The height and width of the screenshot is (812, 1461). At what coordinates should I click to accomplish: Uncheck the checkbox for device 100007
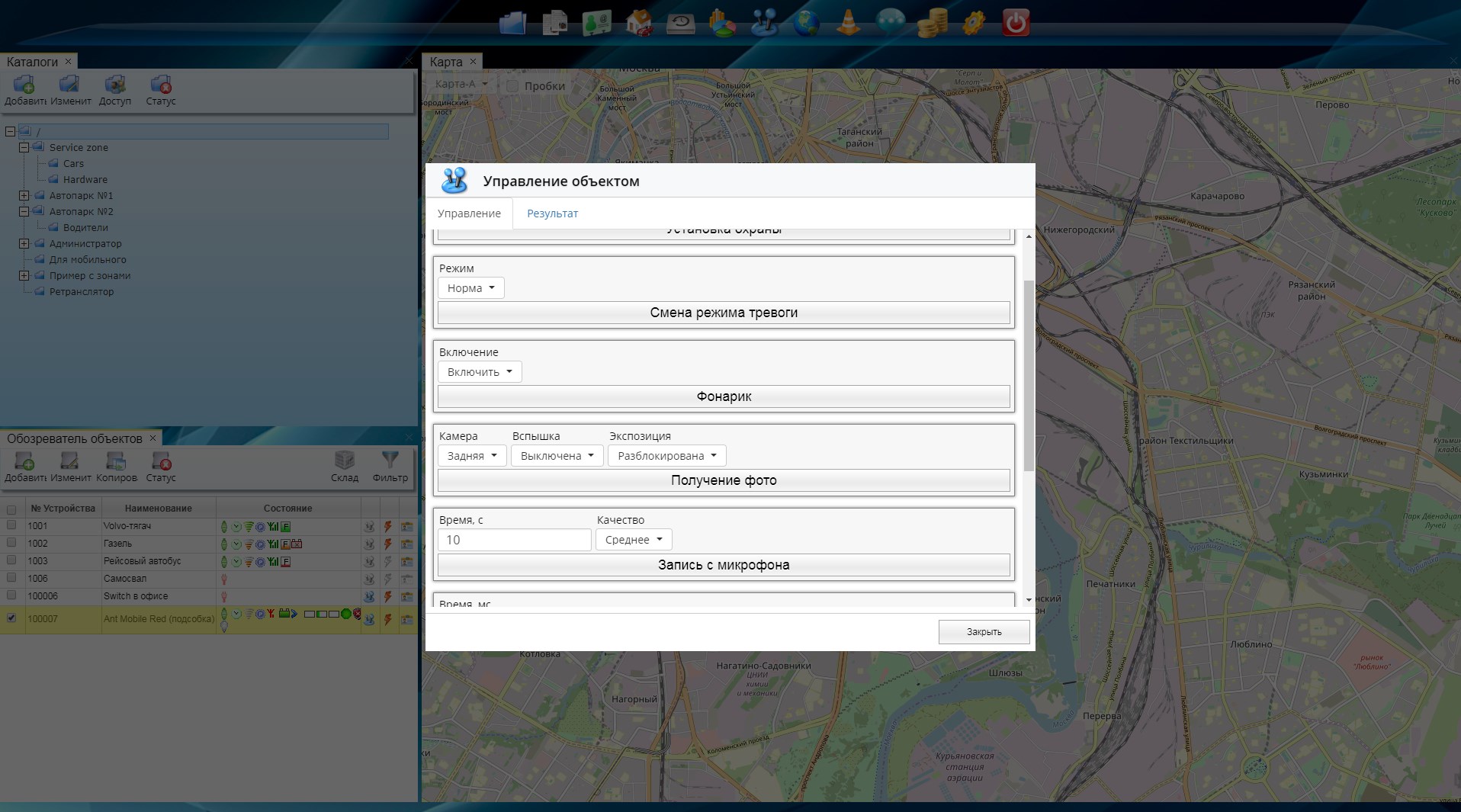click(11, 618)
